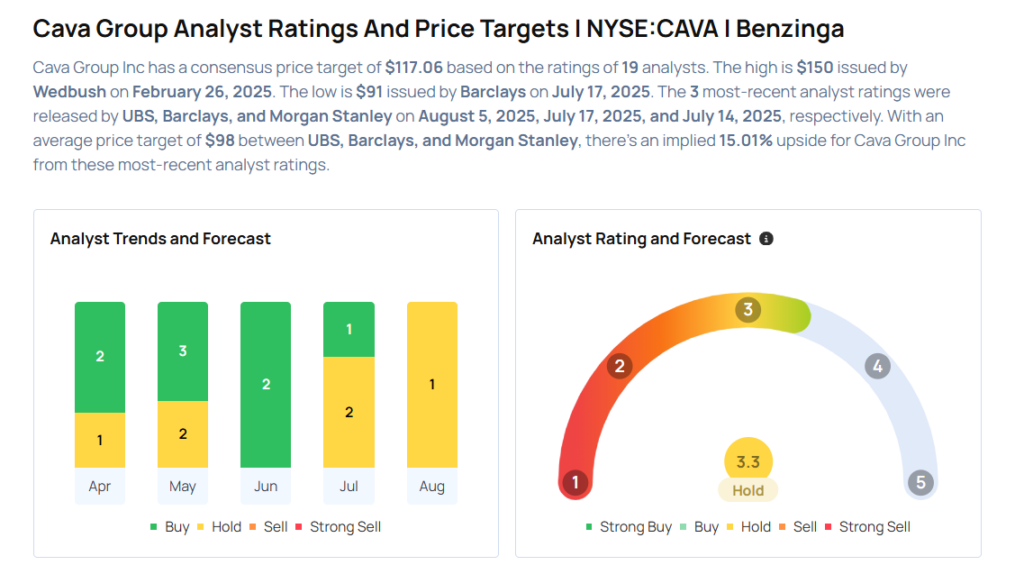Click the info icon beside Analyst Rating title
The width and height of the screenshot is (1024, 565).
[766, 239]
